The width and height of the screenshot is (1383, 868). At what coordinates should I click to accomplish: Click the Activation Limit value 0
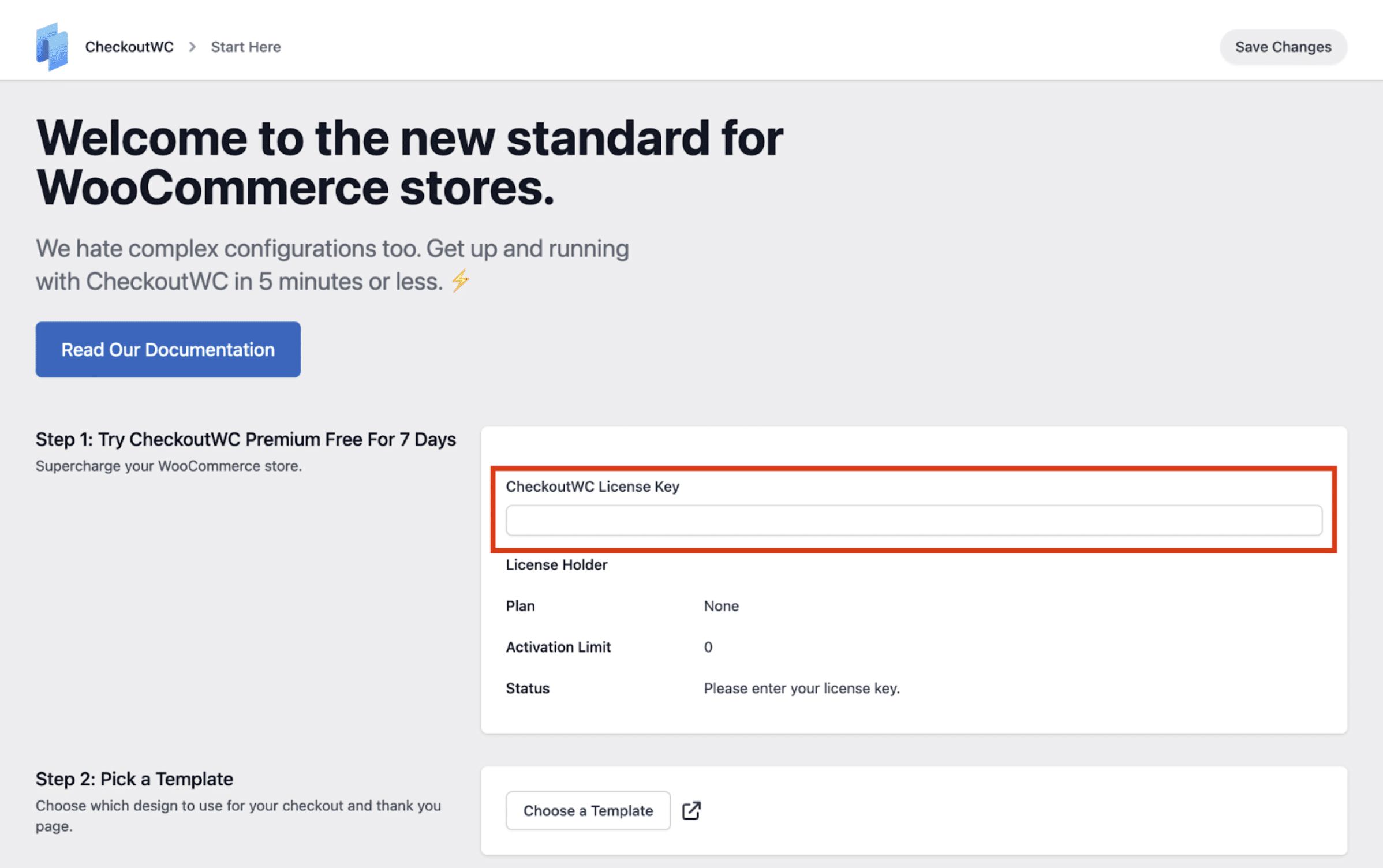point(708,647)
